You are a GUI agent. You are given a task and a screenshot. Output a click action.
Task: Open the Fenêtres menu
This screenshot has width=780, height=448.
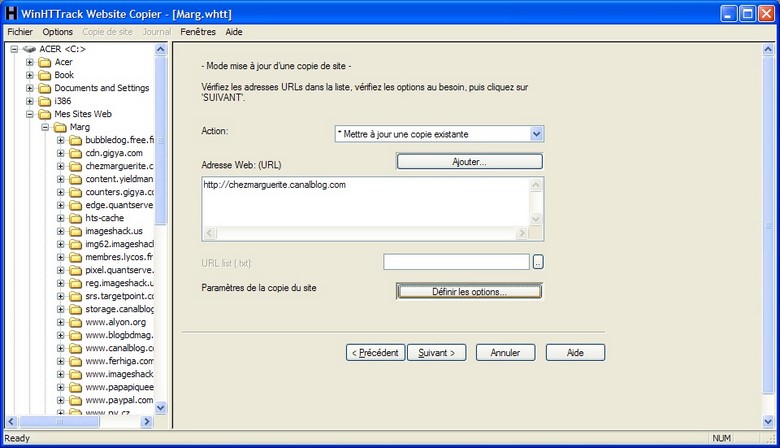(198, 32)
